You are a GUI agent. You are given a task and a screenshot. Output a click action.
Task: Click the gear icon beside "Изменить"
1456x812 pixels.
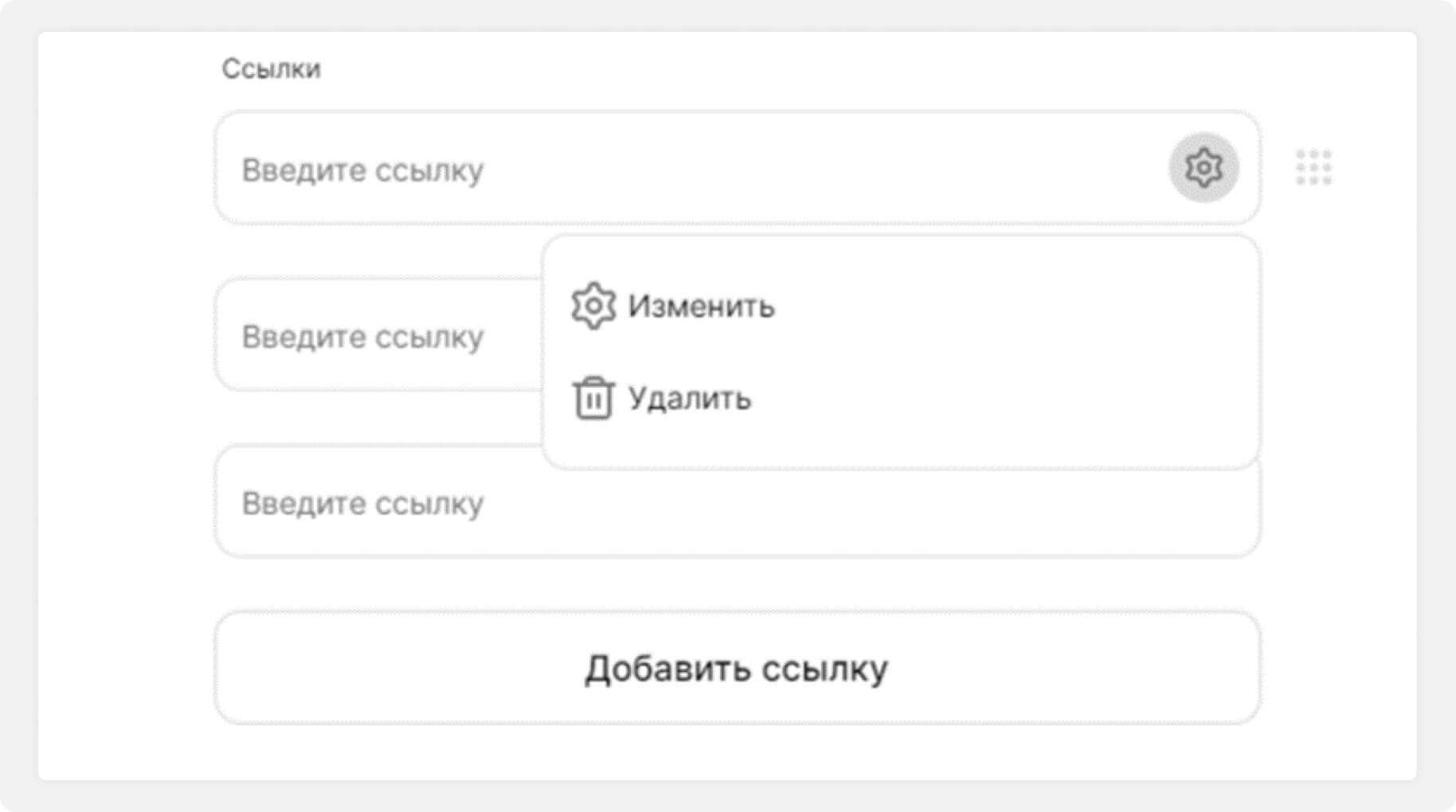click(593, 306)
